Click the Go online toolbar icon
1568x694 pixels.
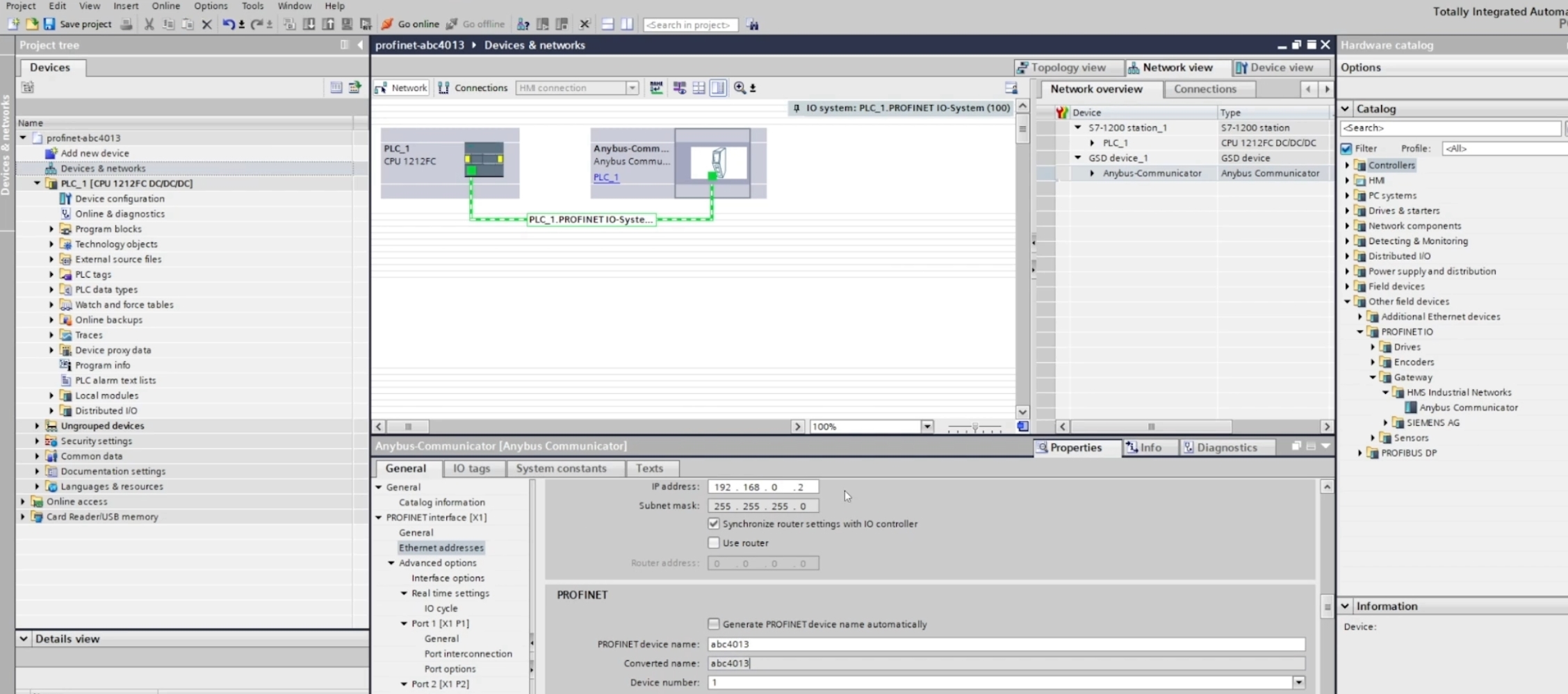pos(388,24)
